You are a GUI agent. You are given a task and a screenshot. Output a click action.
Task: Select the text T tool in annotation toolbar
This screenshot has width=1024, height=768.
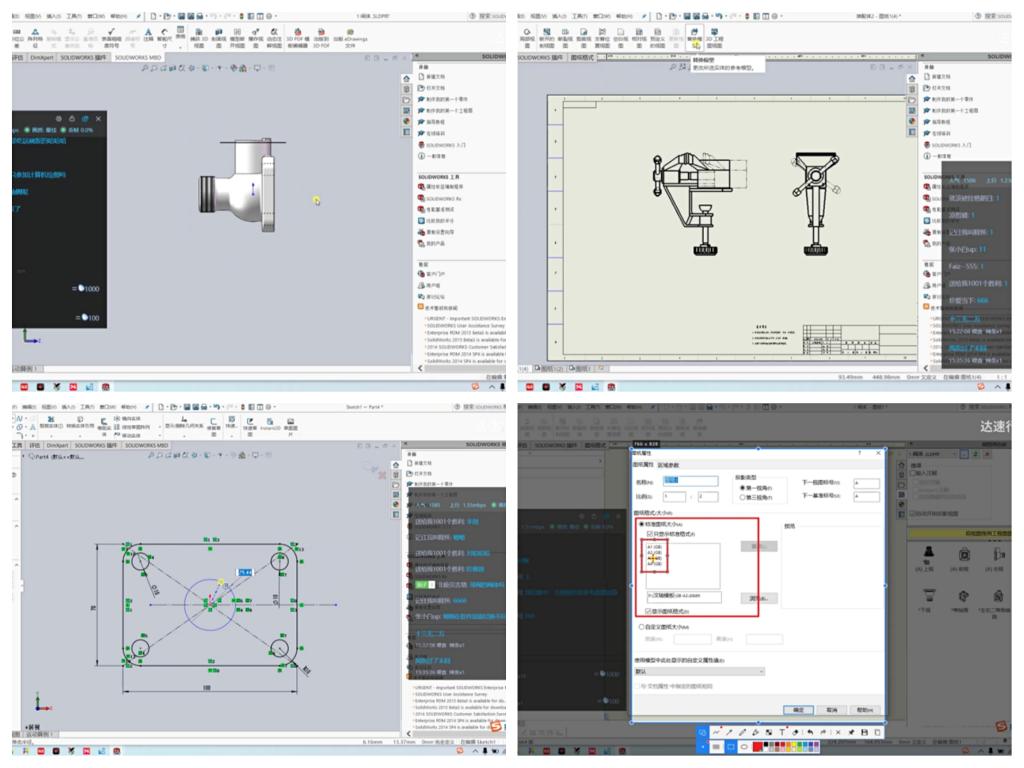click(x=781, y=732)
